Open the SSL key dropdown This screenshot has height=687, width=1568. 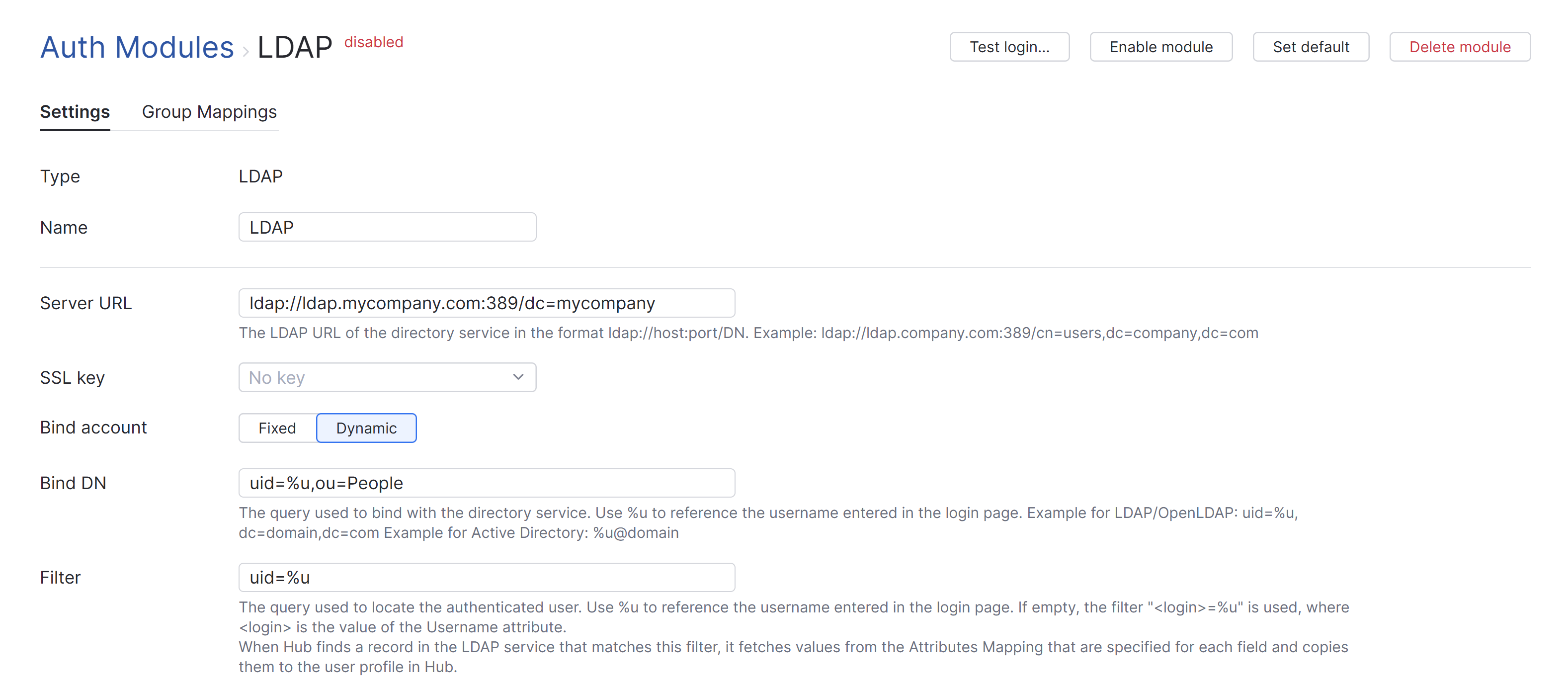tap(387, 377)
